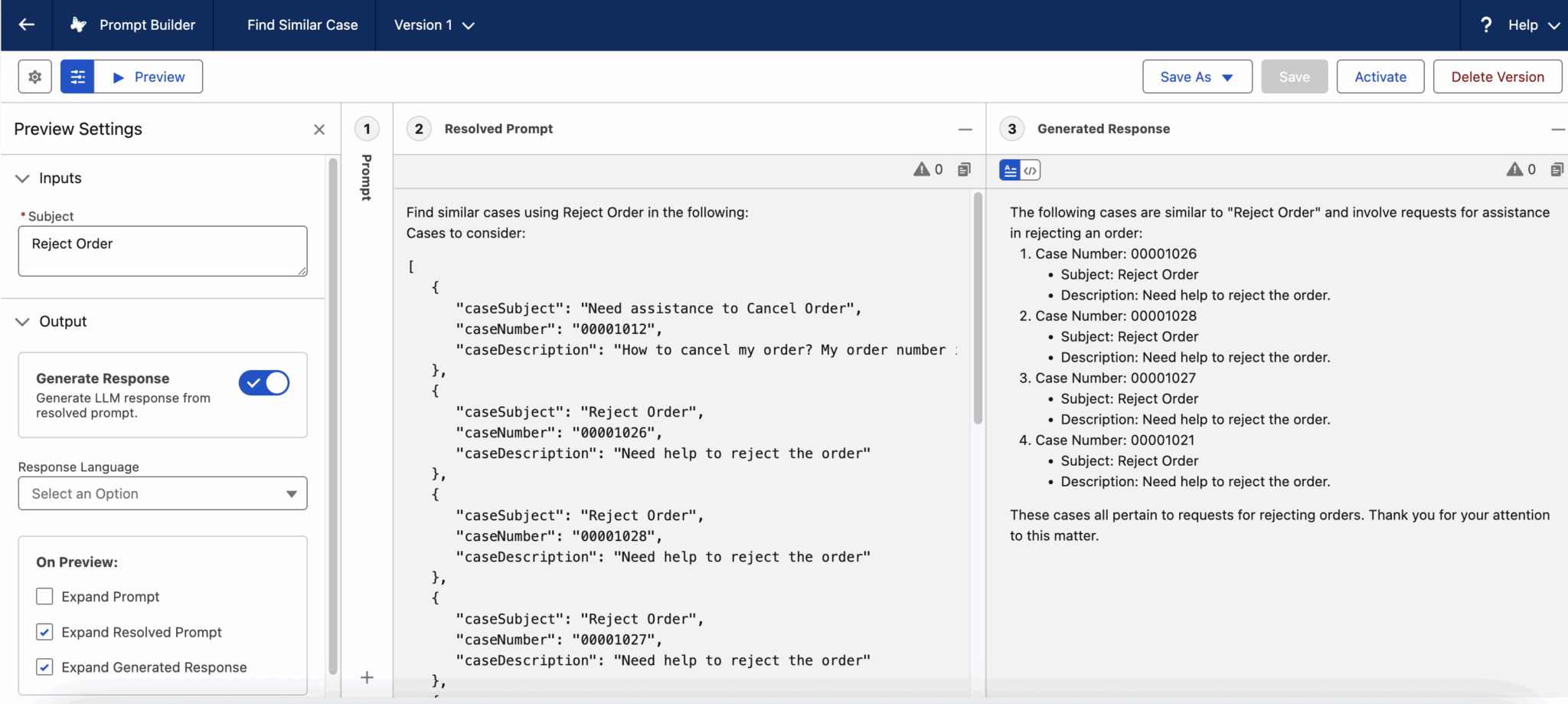Toggle the Preview Settings sliders icon
This screenshot has width=1568, height=704.
point(77,77)
